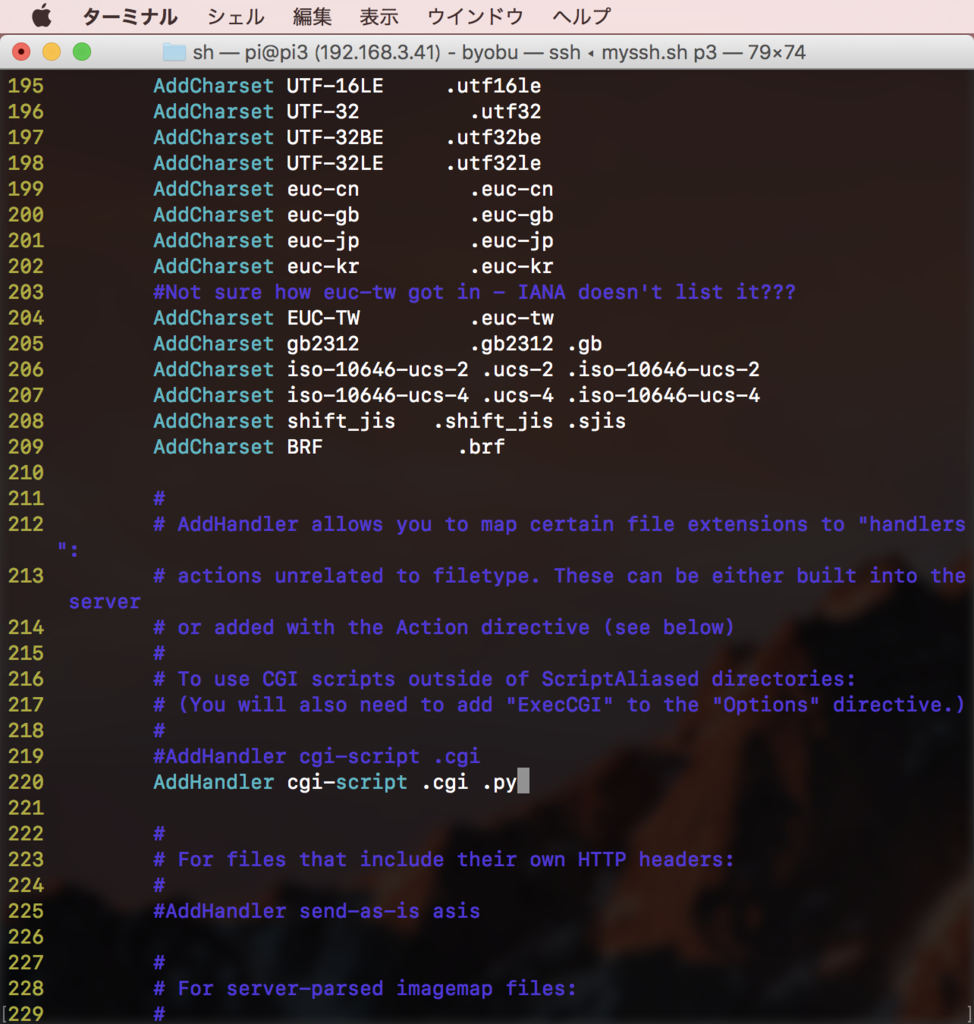Click .utf32le extension on line 198
Image resolution: width=974 pixels, height=1024 pixels.
tap(493, 163)
